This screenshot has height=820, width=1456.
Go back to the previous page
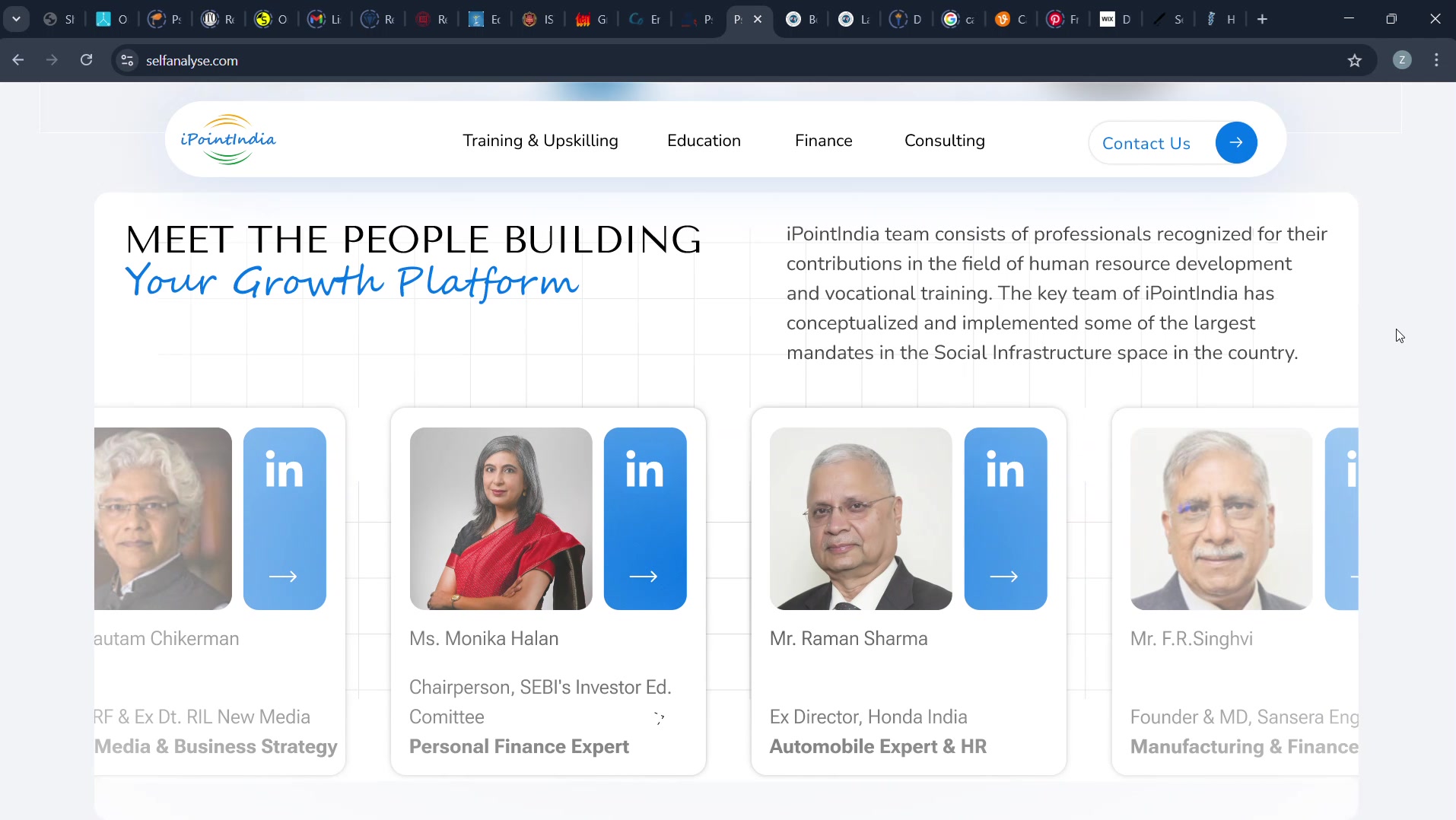coord(18,60)
